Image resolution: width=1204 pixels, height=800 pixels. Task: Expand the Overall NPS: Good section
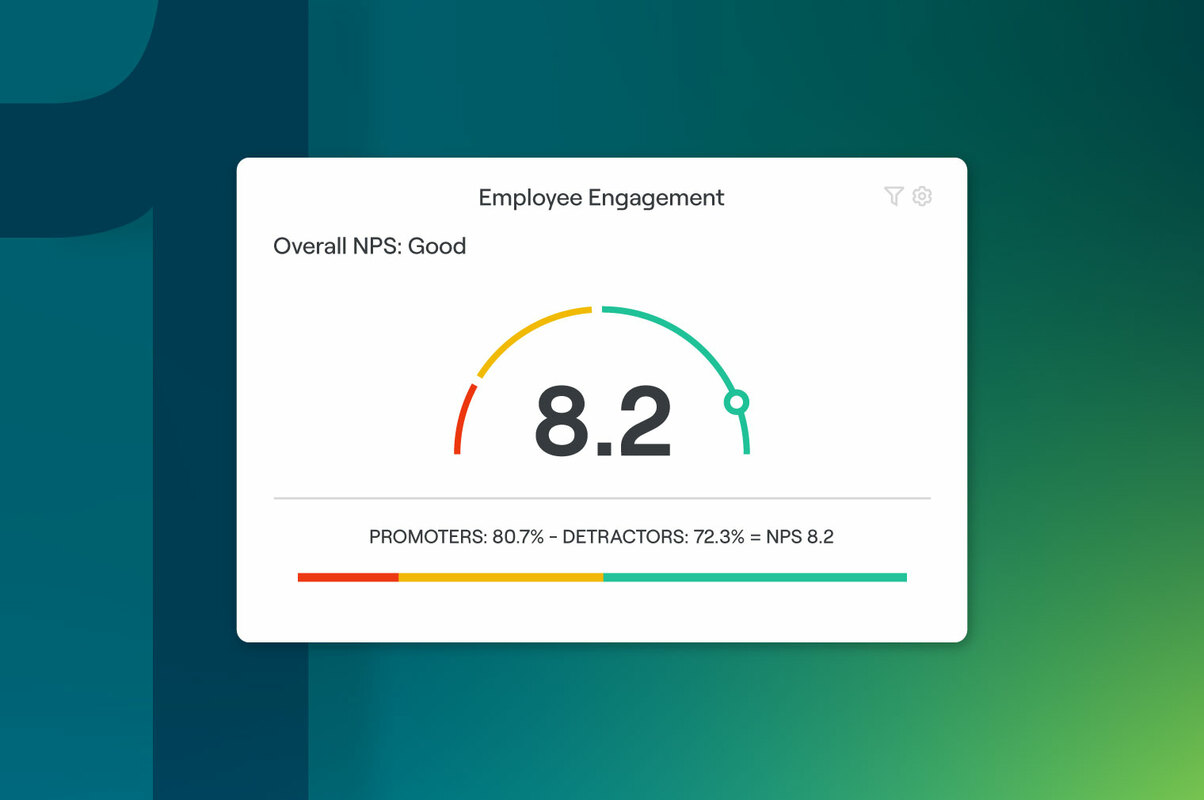370,246
